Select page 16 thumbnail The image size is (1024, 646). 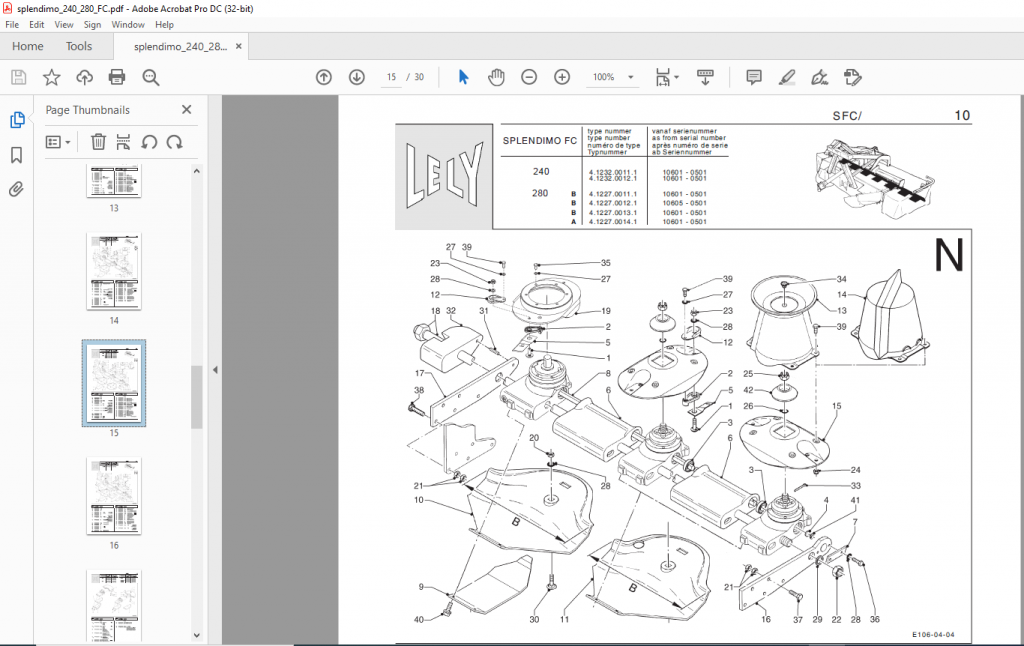(x=114, y=496)
